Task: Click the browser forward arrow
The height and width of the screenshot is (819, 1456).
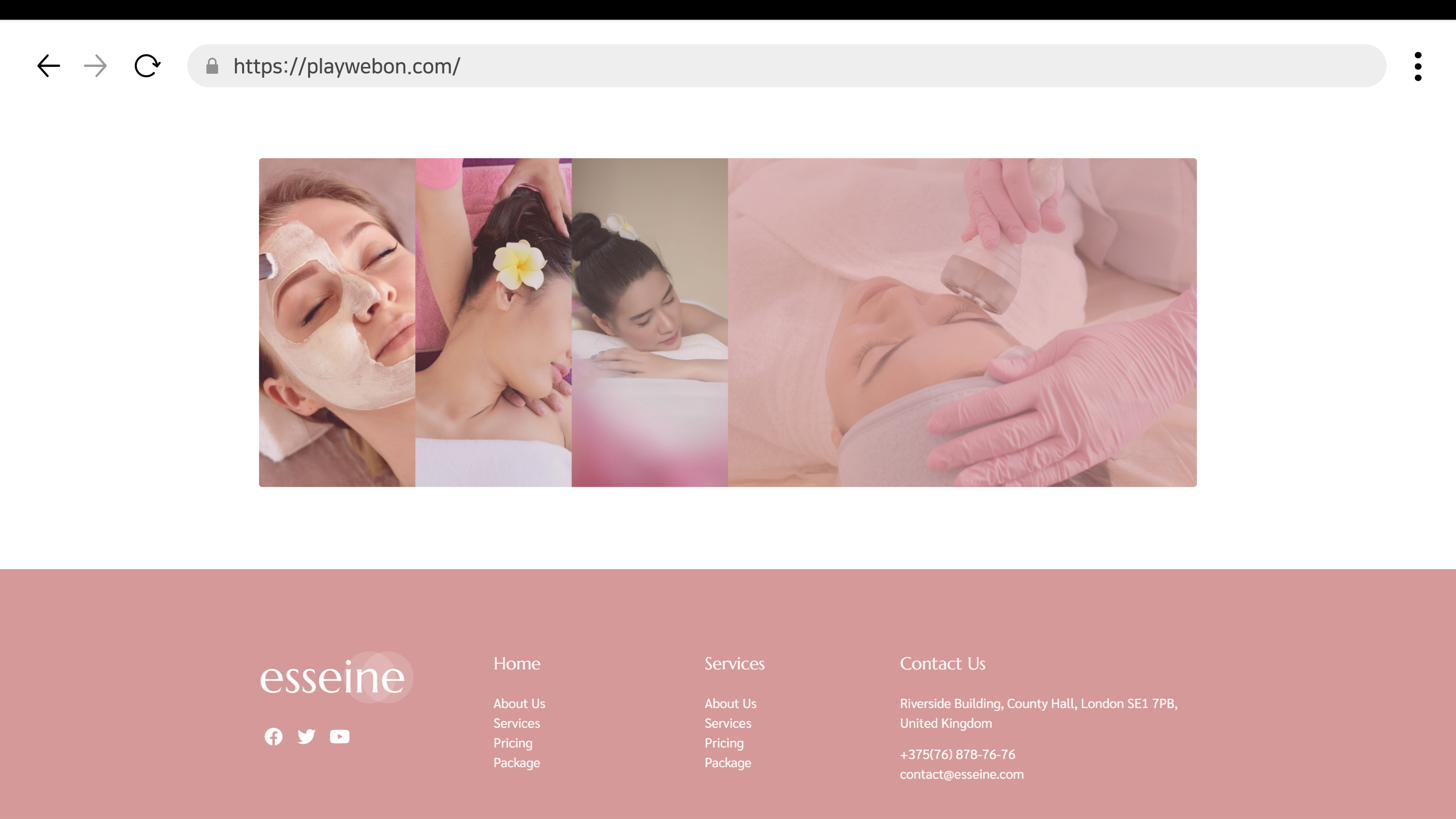Action: 95,66
